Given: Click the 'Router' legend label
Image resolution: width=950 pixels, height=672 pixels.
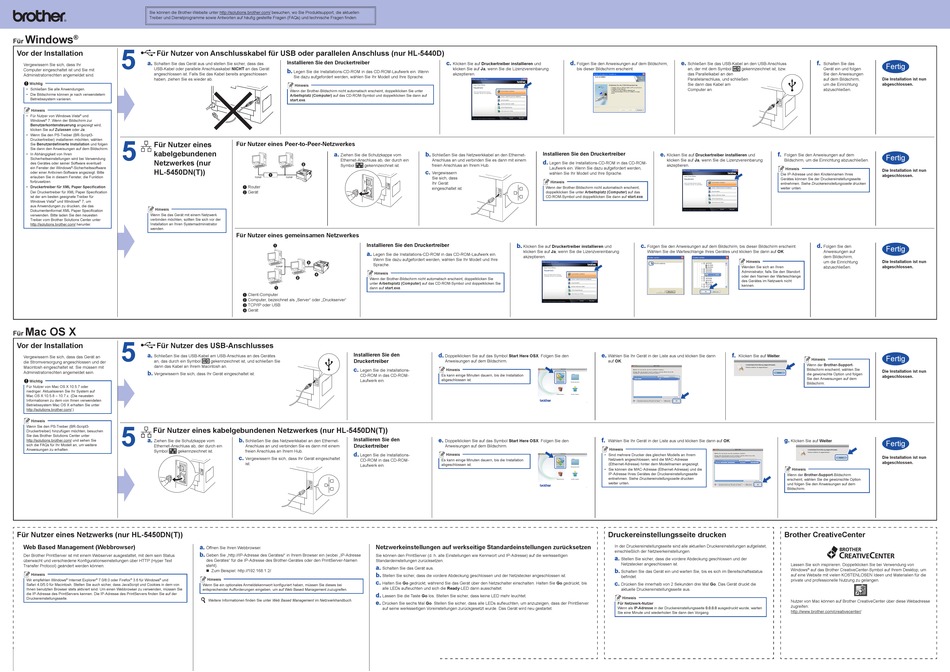Looking at the screenshot, I should pyautogui.click(x=254, y=187).
